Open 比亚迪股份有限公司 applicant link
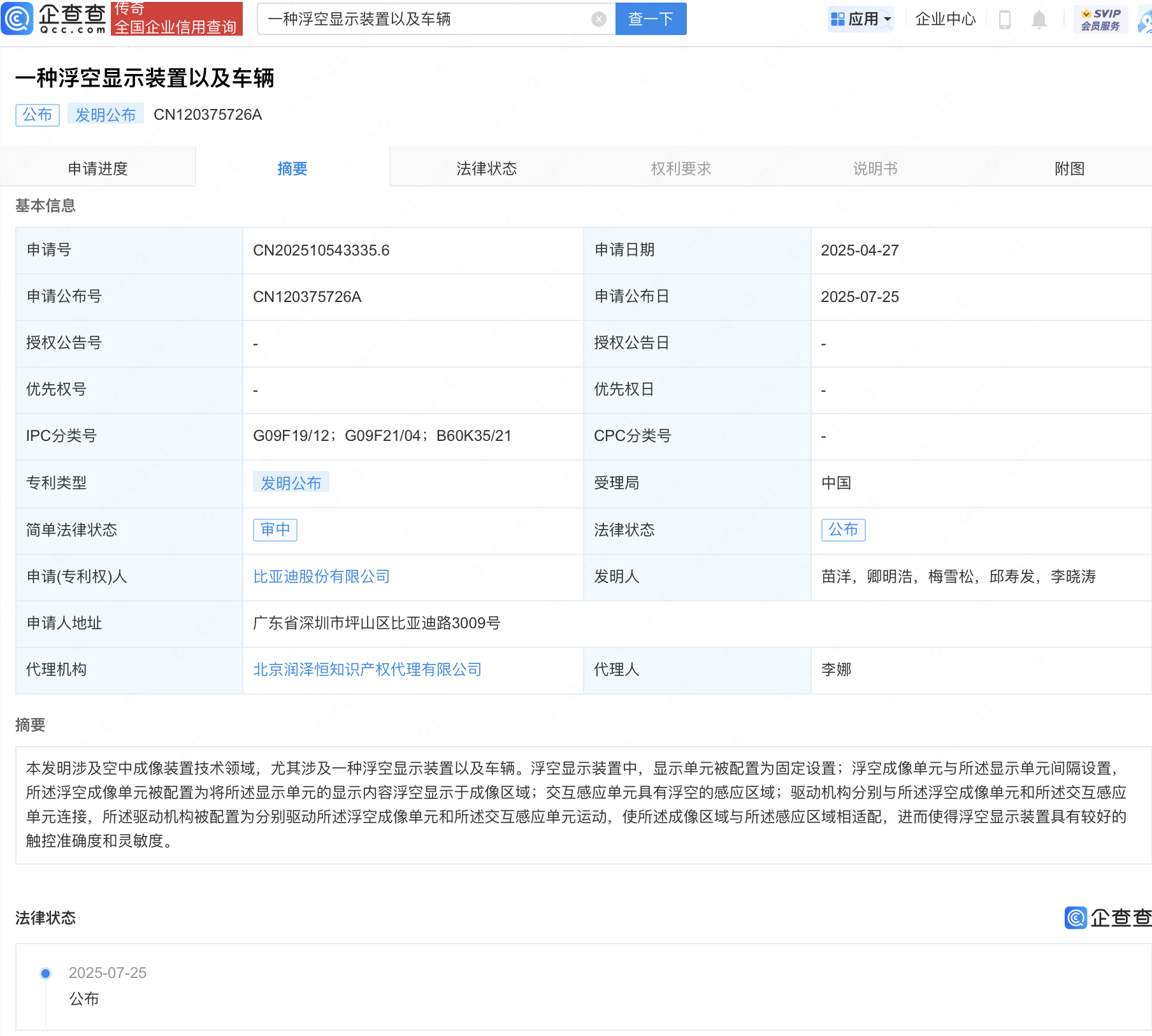Viewport: 1152px width, 1036px height. [x=321, y=577]
